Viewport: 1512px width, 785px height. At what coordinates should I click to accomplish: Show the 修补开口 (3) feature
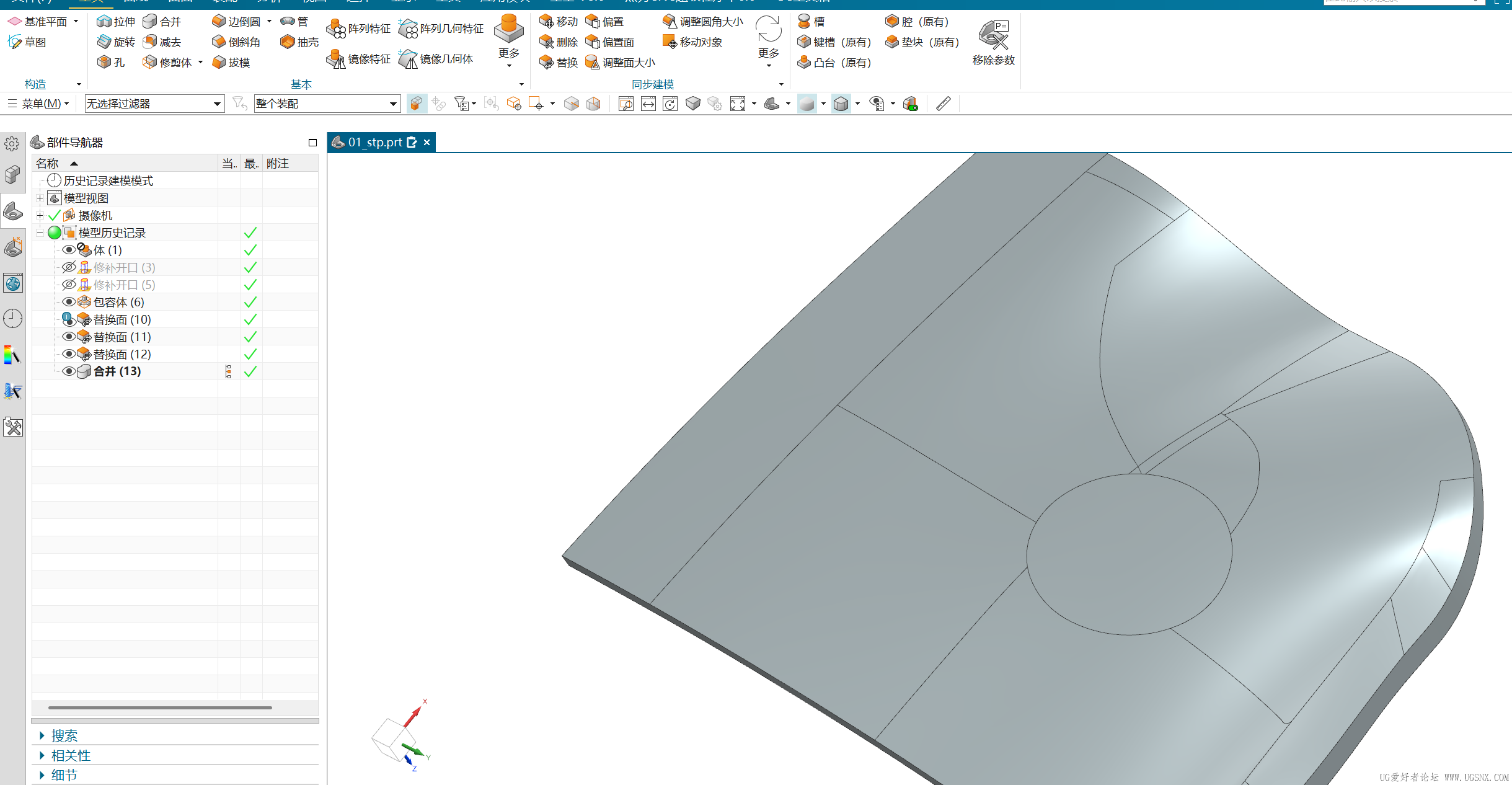click(x=69, y=267)
